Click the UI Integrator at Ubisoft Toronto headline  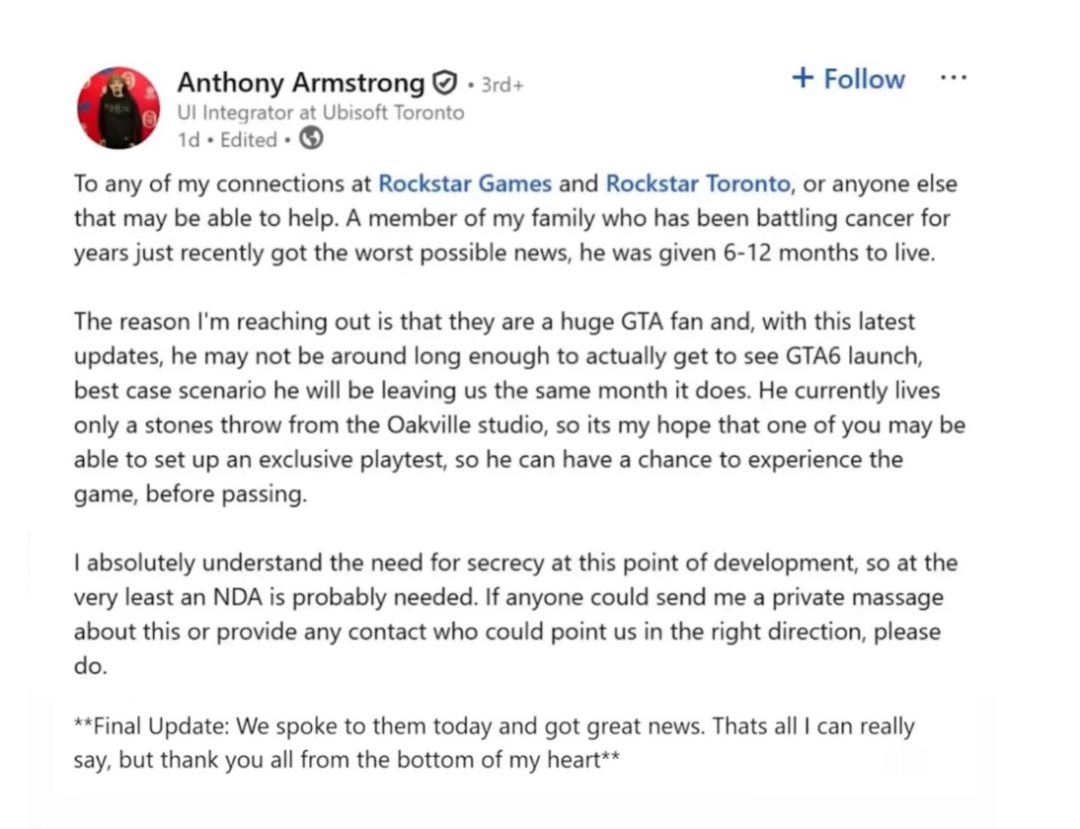321,112
